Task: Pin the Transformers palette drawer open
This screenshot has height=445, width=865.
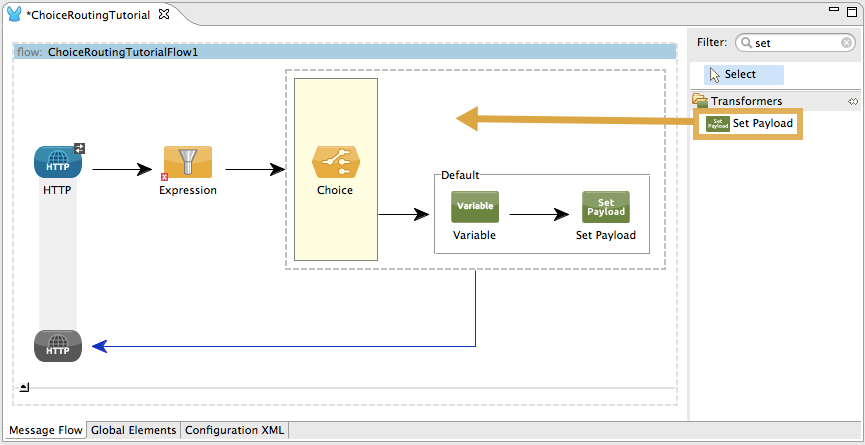Action: click(x=853, y=101)
